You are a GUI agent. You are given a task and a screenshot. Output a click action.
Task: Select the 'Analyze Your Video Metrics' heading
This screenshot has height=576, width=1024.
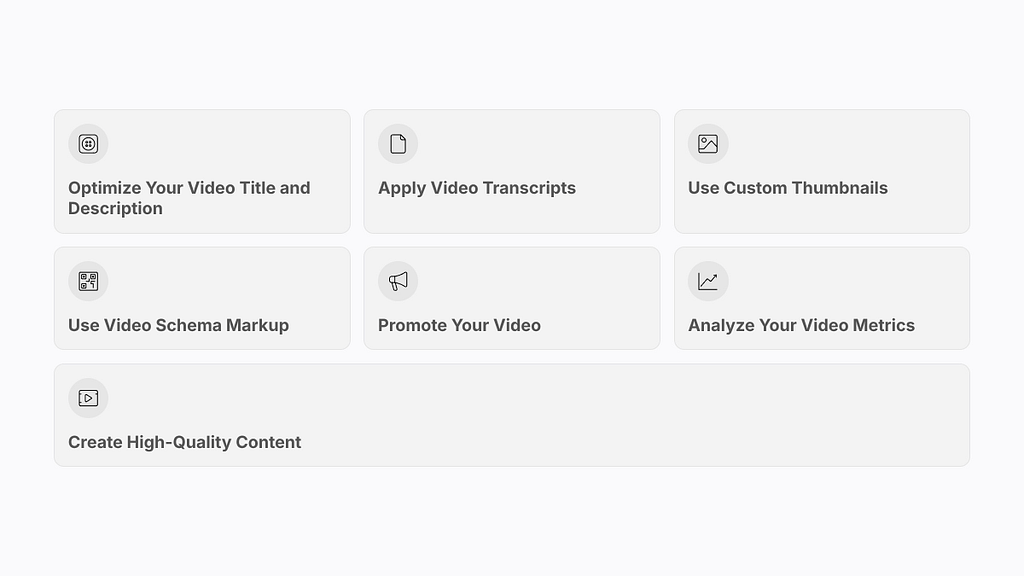pyautogui.click(x=801, y=325)
